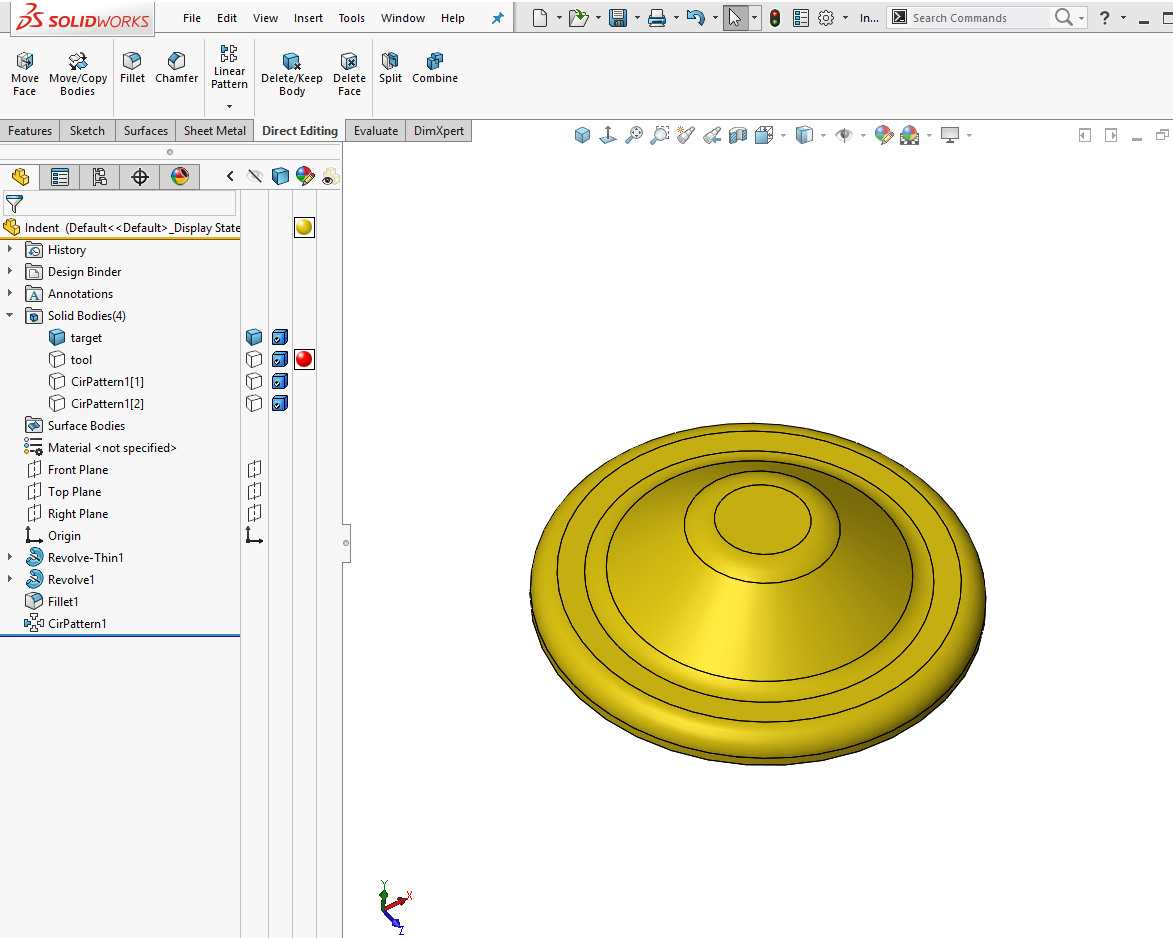The height and width of the screenshot is (938, 1173).
Task: Click the yellow part appearance swatch
Action: coord(304,227)
